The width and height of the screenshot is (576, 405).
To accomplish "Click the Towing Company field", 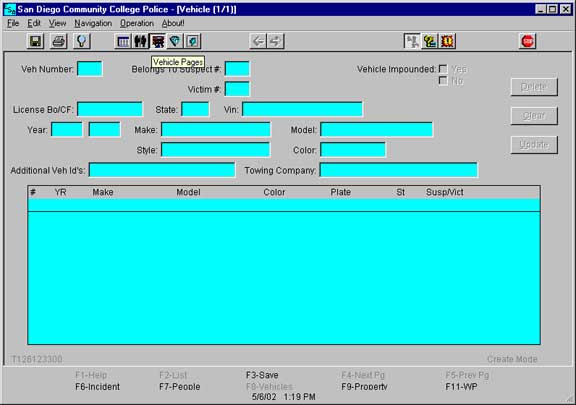I will pos(399,170).
